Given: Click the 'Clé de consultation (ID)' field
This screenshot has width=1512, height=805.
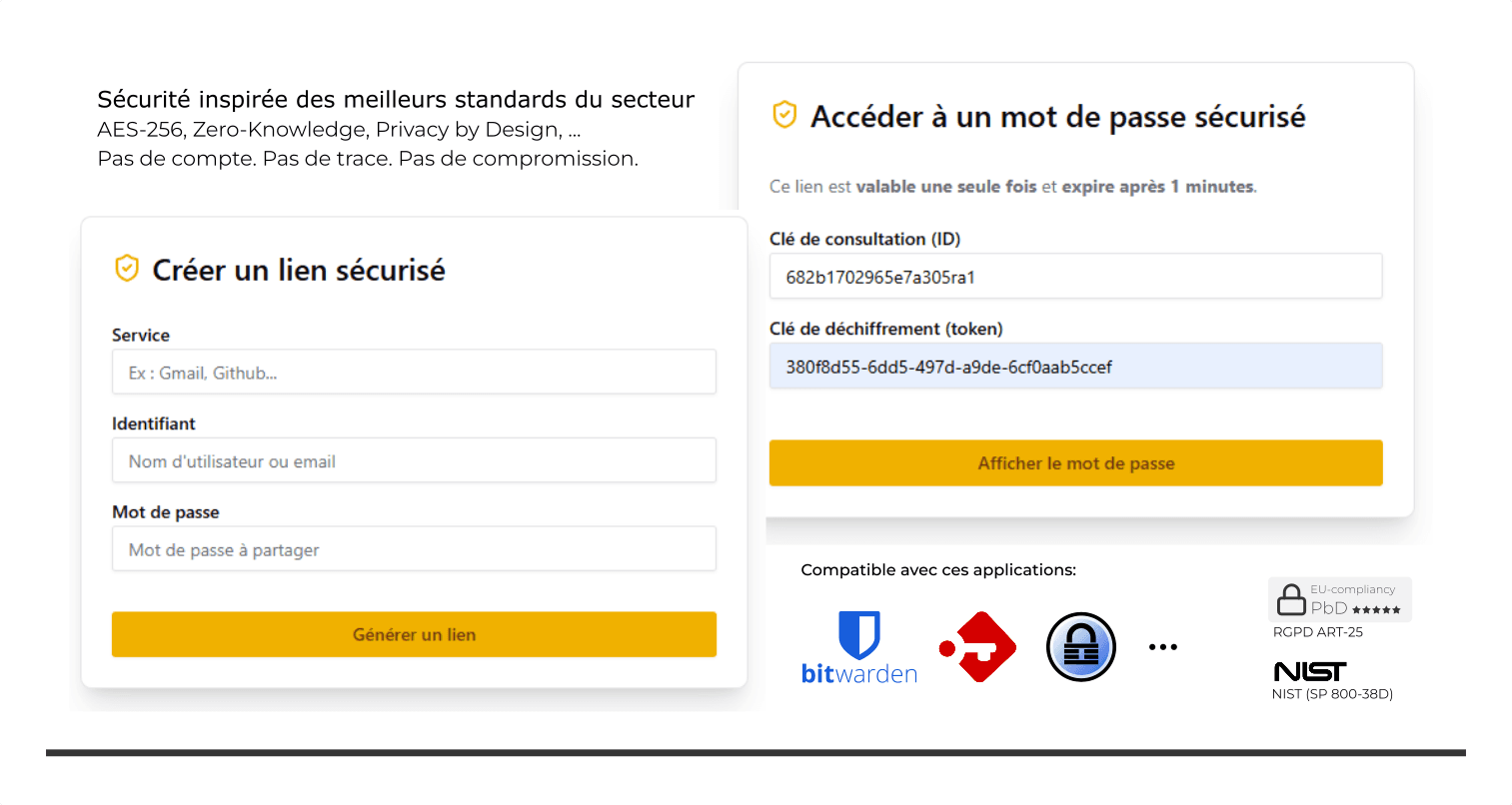Looking at the screenshot, I should point(1074,276).
